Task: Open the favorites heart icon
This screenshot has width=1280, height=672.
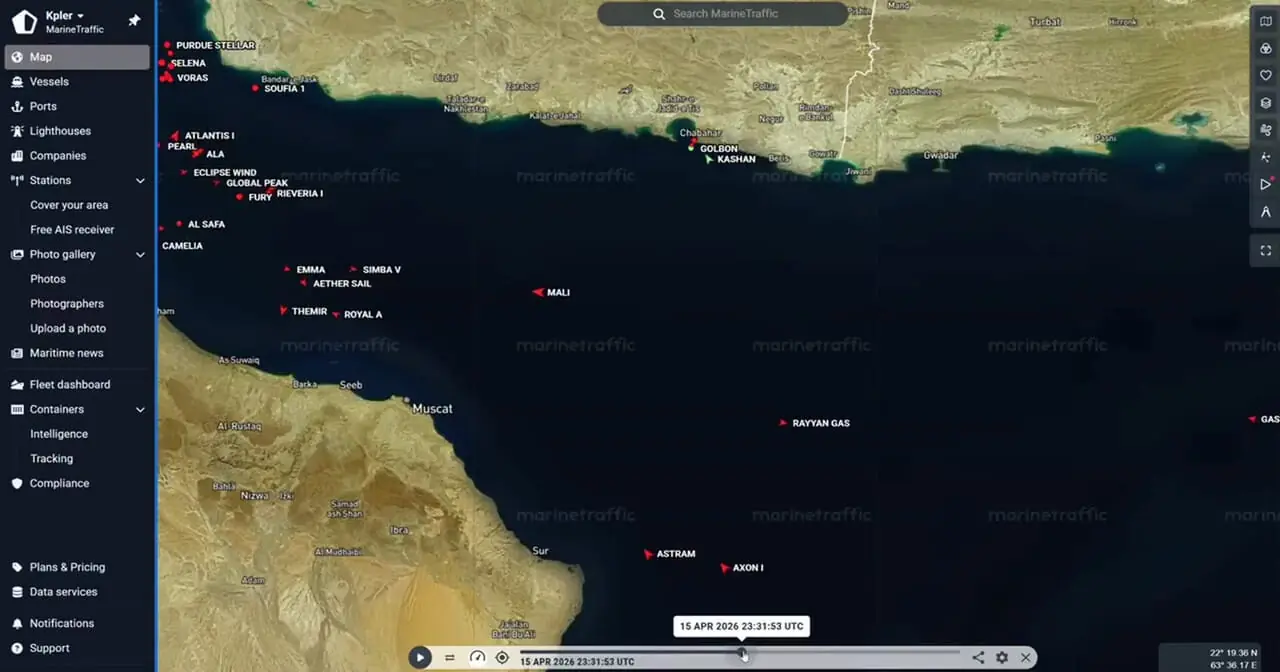Action: [1265, 75]
